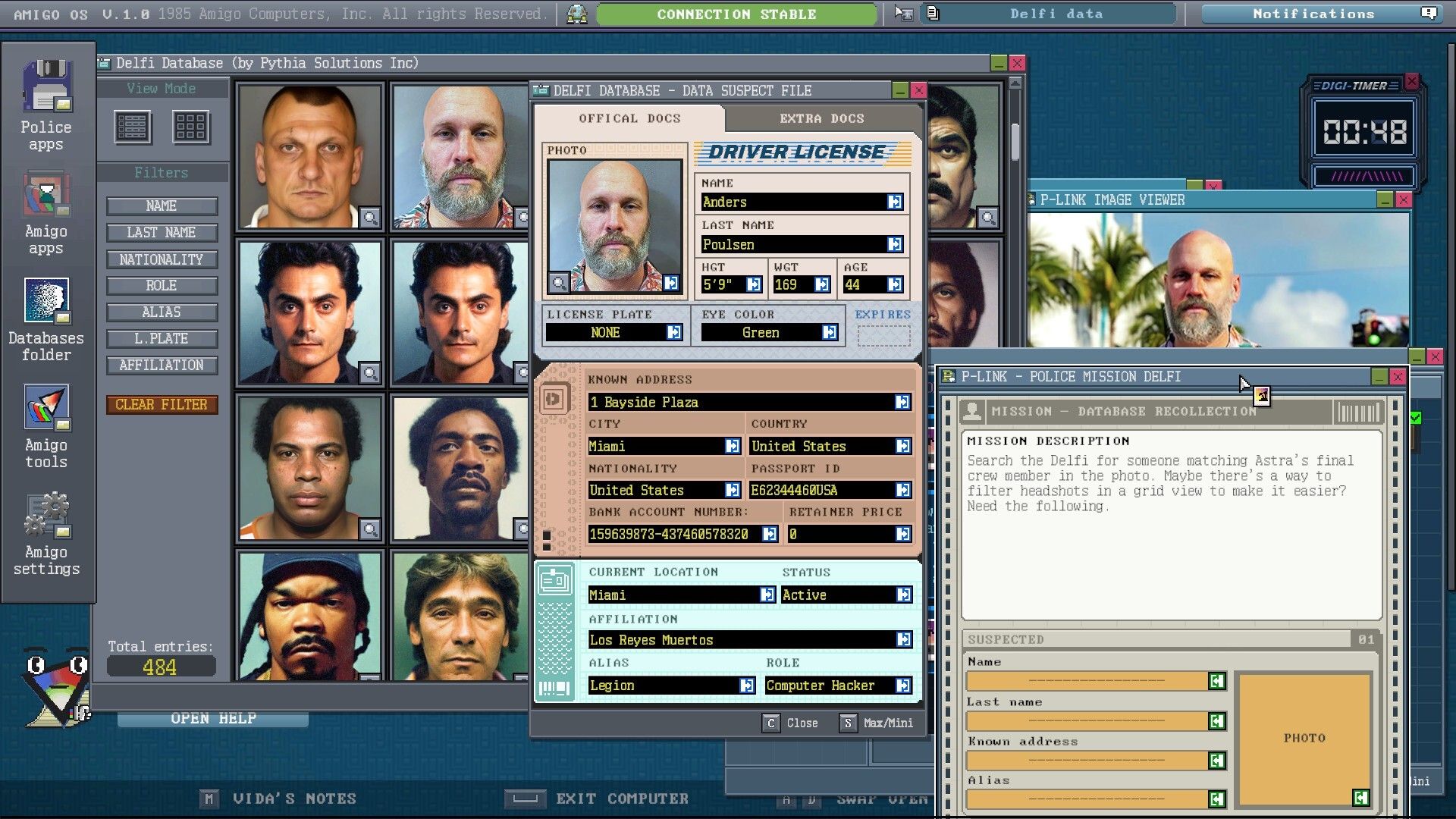Open the Notifications panel

(1321, 14)
